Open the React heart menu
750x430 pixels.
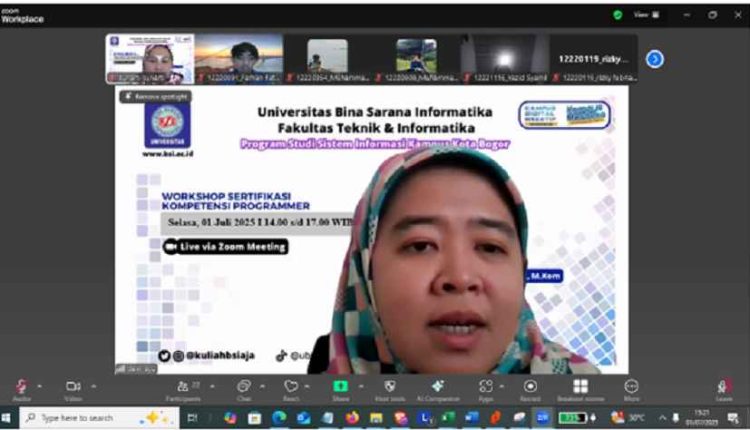pyautogui.click(x=291, y=390)
